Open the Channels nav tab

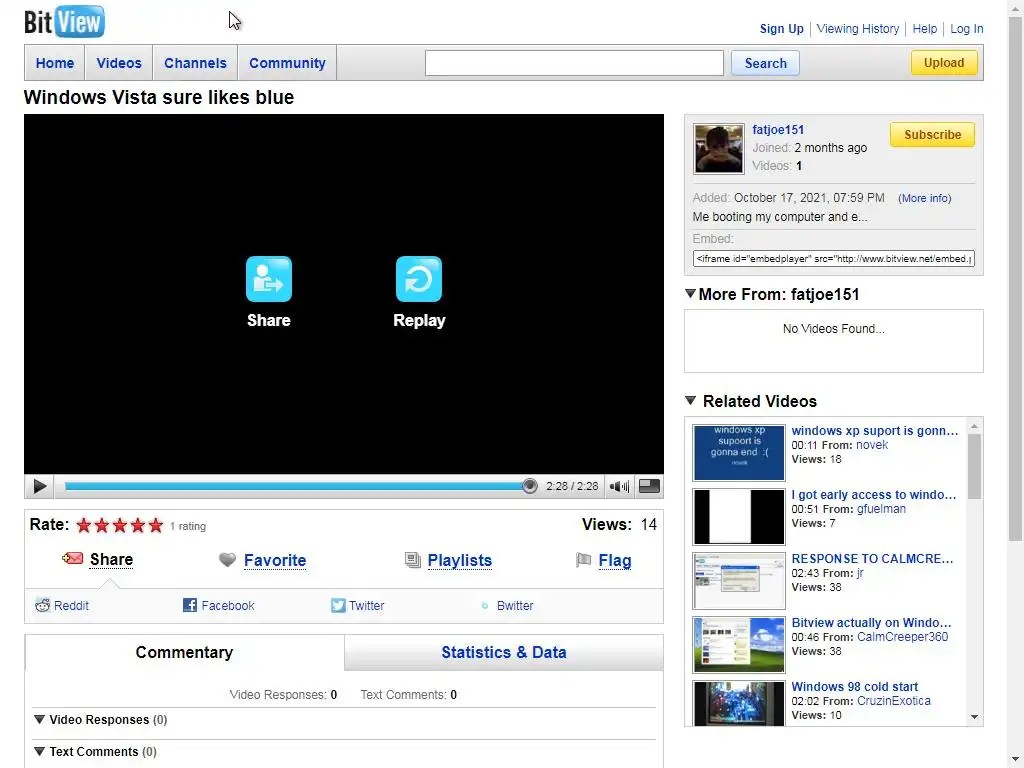[195, 63]
